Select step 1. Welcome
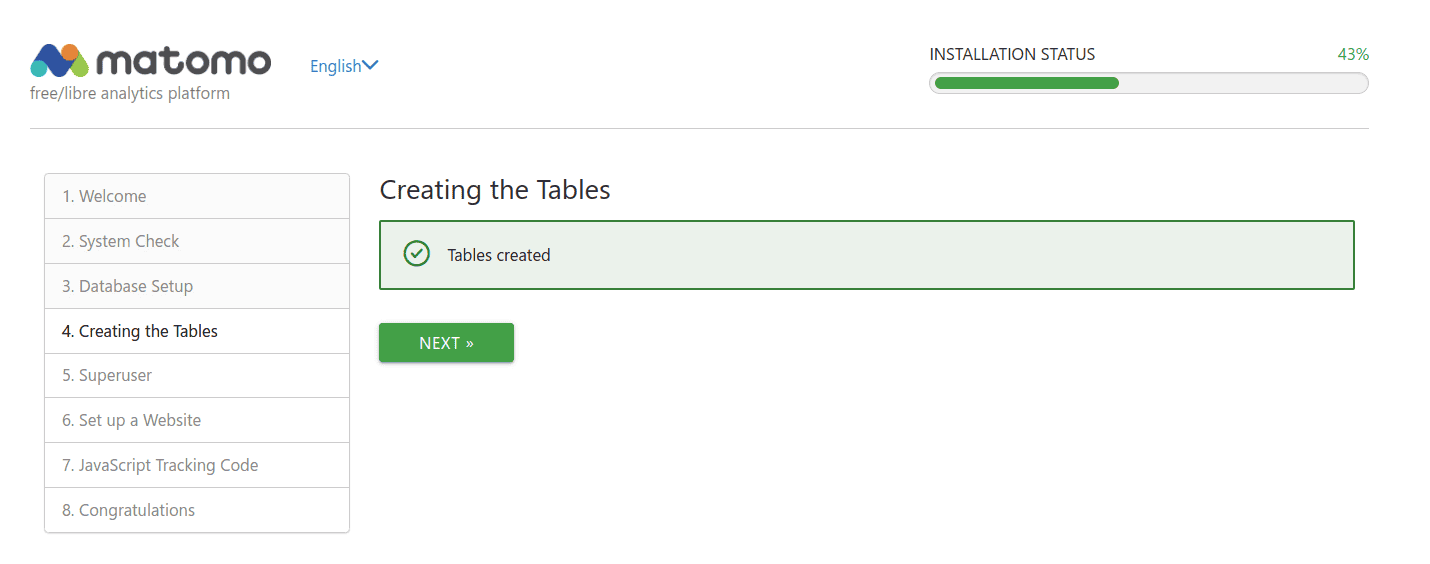Screen dimensions: 1430x564 coord(197,196)
